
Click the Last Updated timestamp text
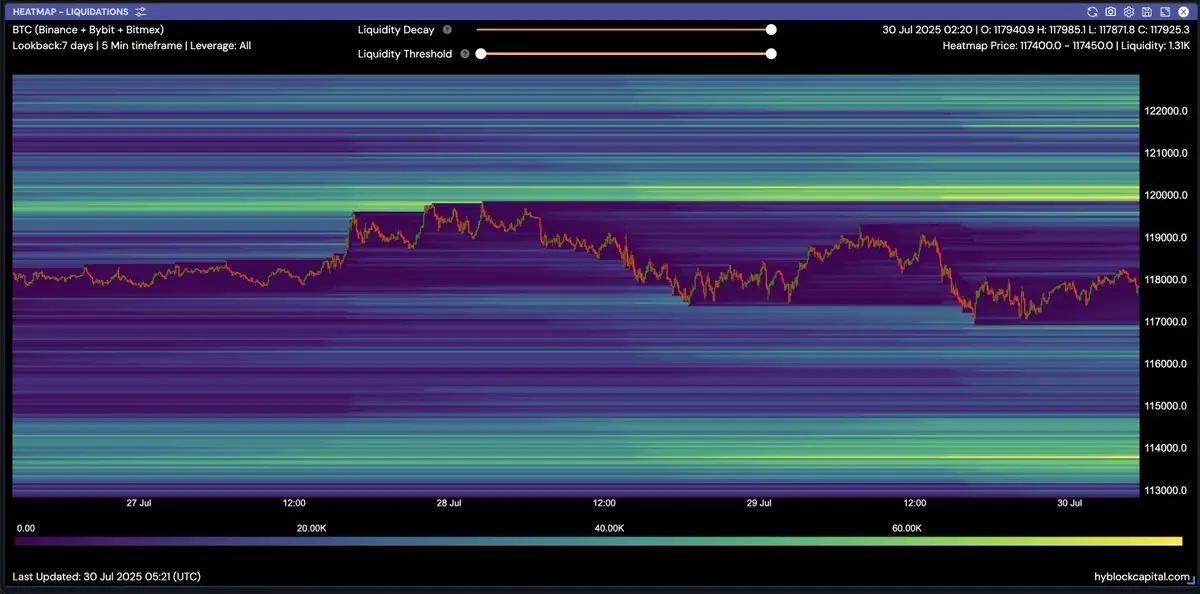(106, 578)
